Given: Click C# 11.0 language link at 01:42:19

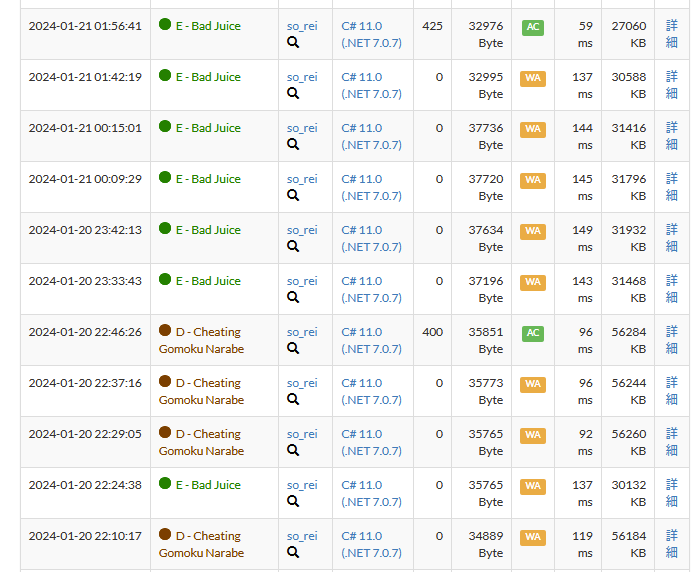Looking at the screenshot, I should click(x=371, y=85).
